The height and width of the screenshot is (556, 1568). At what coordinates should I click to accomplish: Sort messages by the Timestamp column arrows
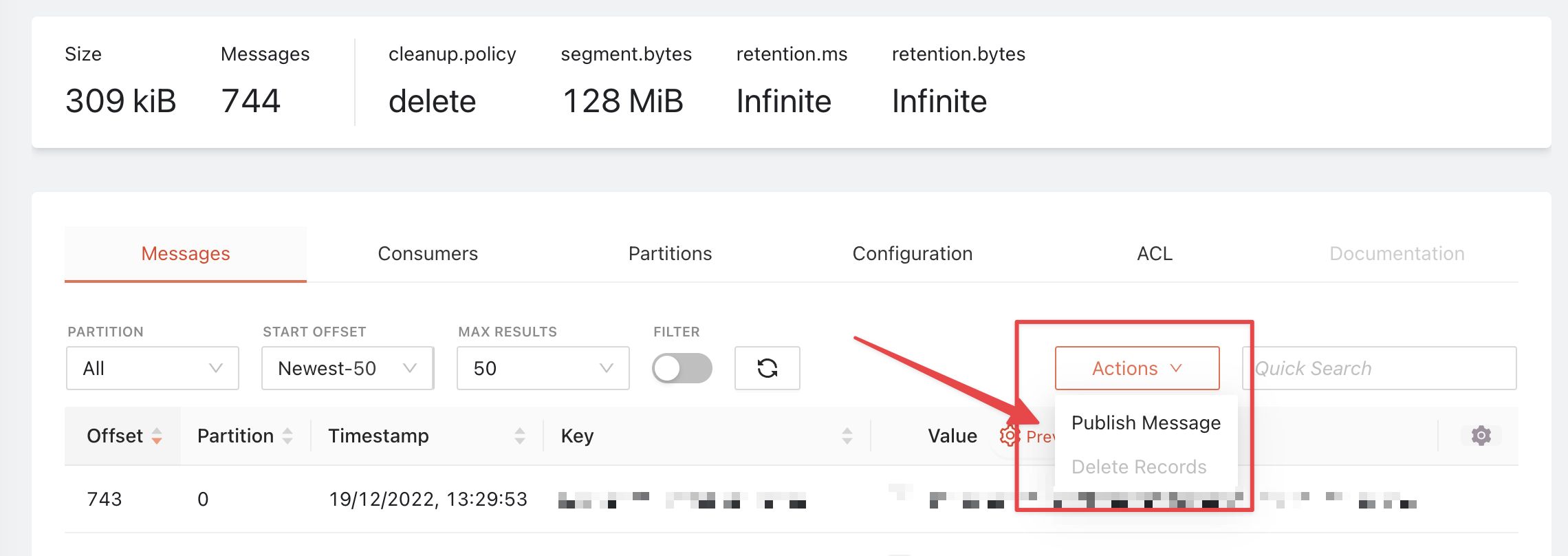click(520, 436)
